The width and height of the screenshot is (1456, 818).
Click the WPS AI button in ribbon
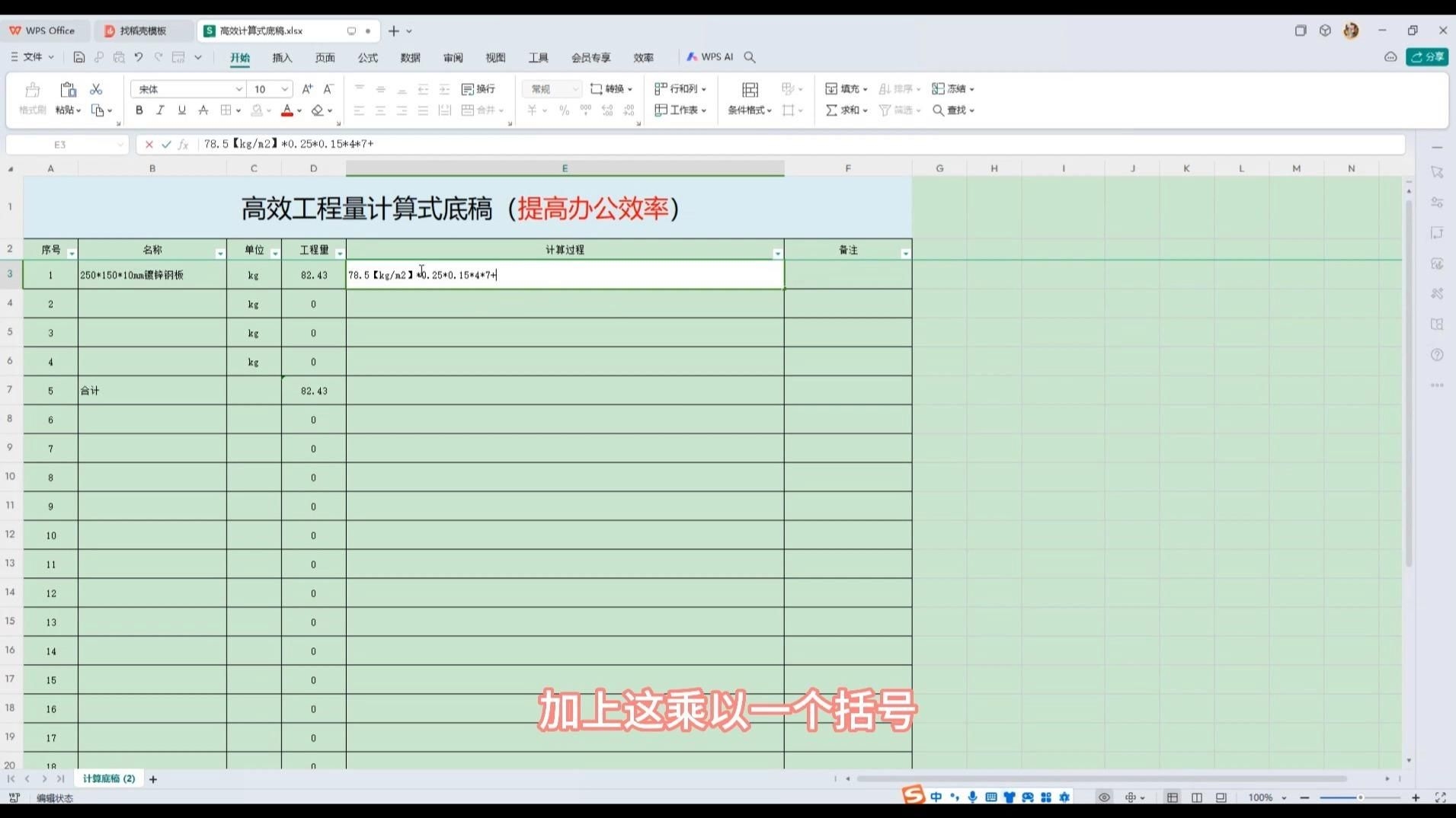click(709, 56)
